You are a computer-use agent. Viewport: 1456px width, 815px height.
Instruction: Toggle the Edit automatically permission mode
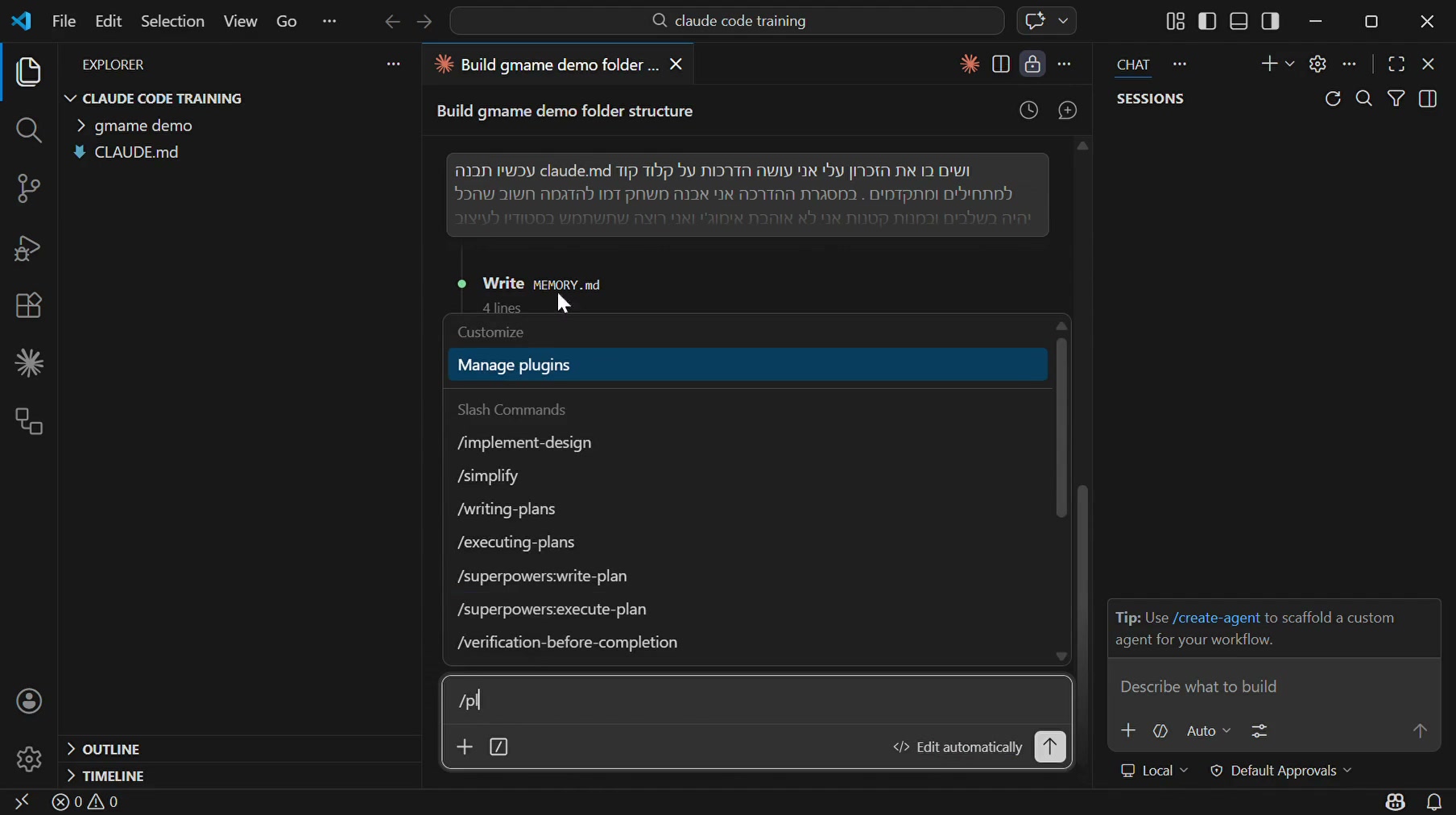[x=957, y=747]
